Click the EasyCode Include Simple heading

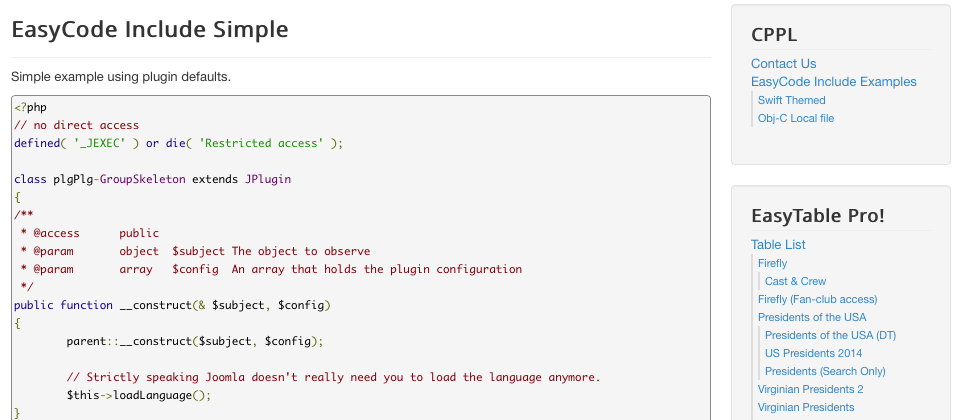150,29
